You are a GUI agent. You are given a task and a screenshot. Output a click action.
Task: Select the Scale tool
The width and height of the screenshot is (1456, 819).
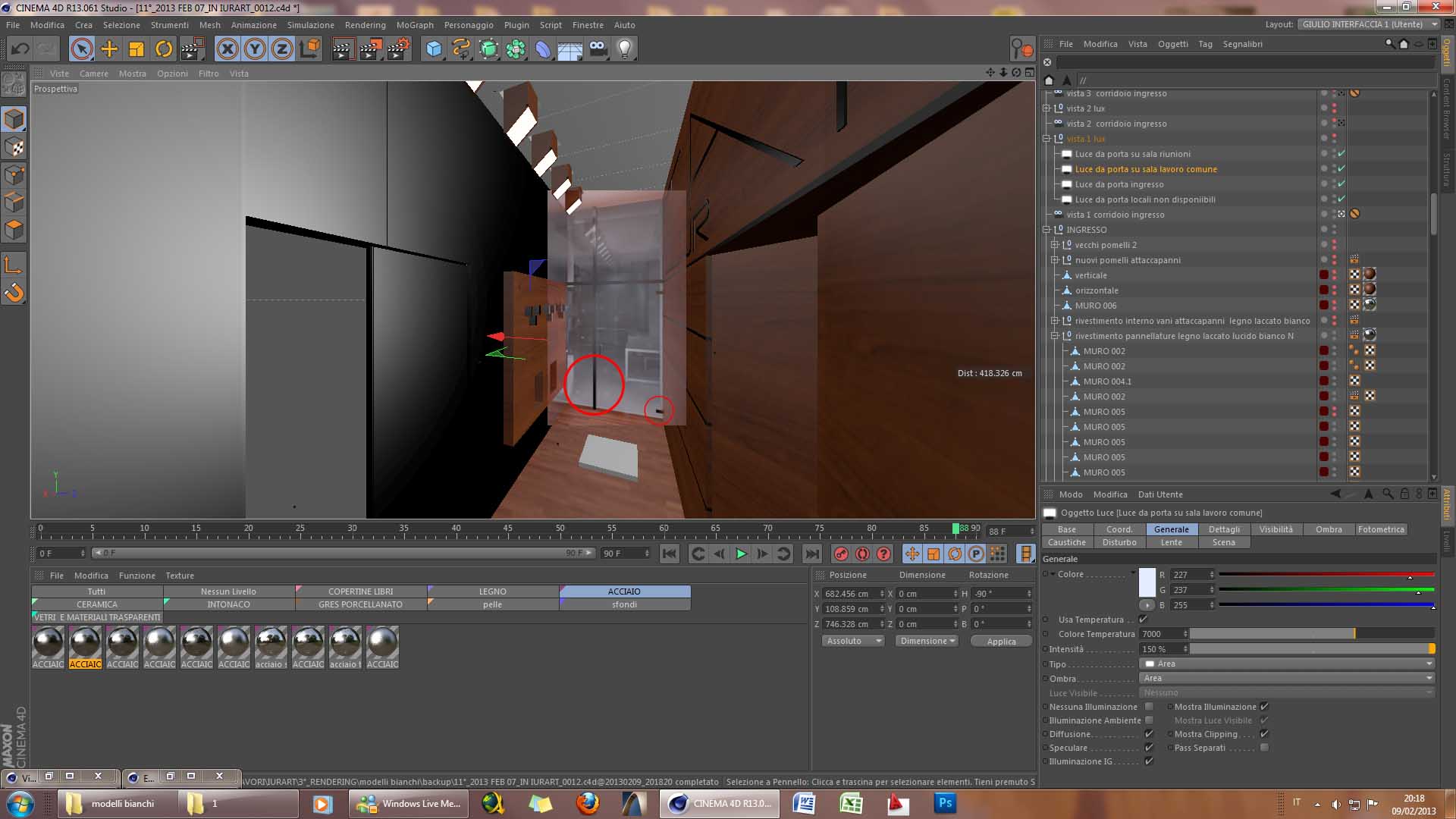(x=136, y=49)
